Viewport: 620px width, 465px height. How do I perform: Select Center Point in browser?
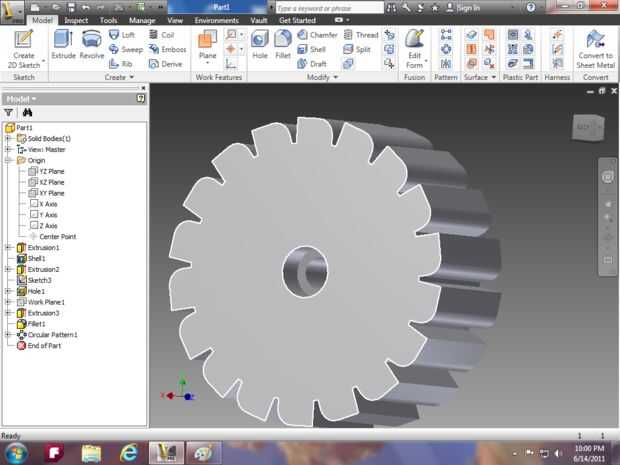coord(53,236)
